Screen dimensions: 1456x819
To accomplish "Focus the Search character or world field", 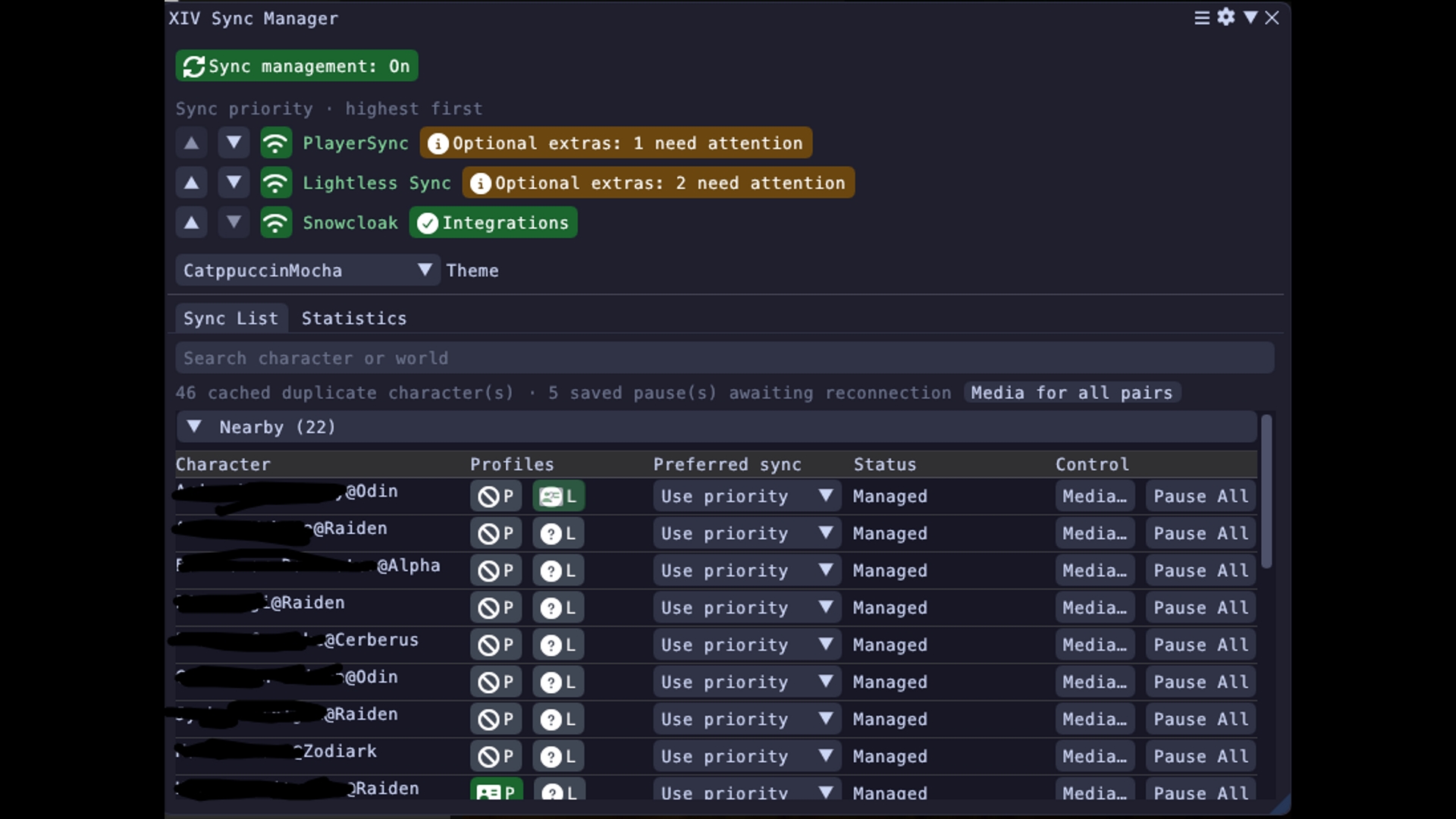I will tap(724, 358).
